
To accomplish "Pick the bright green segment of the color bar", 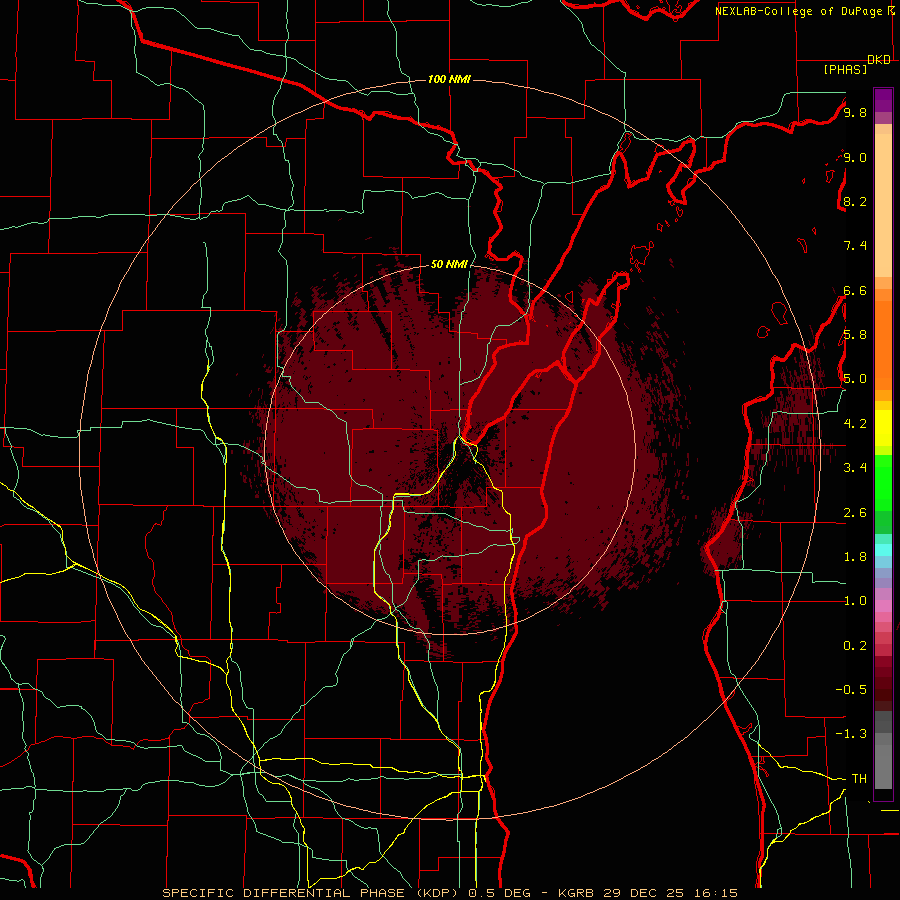I will coord(883,482).
